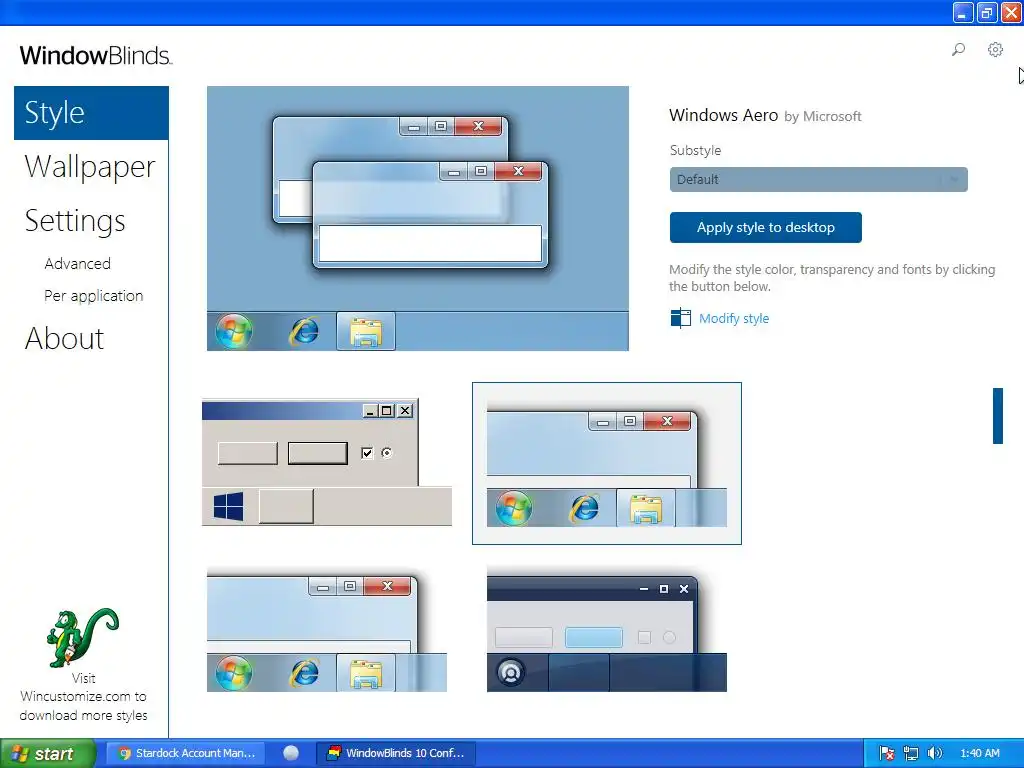The image size is (1024, 768).
Task: Open the Stardock Account Manager taskbar button
Action: click(x=187, y=753)
